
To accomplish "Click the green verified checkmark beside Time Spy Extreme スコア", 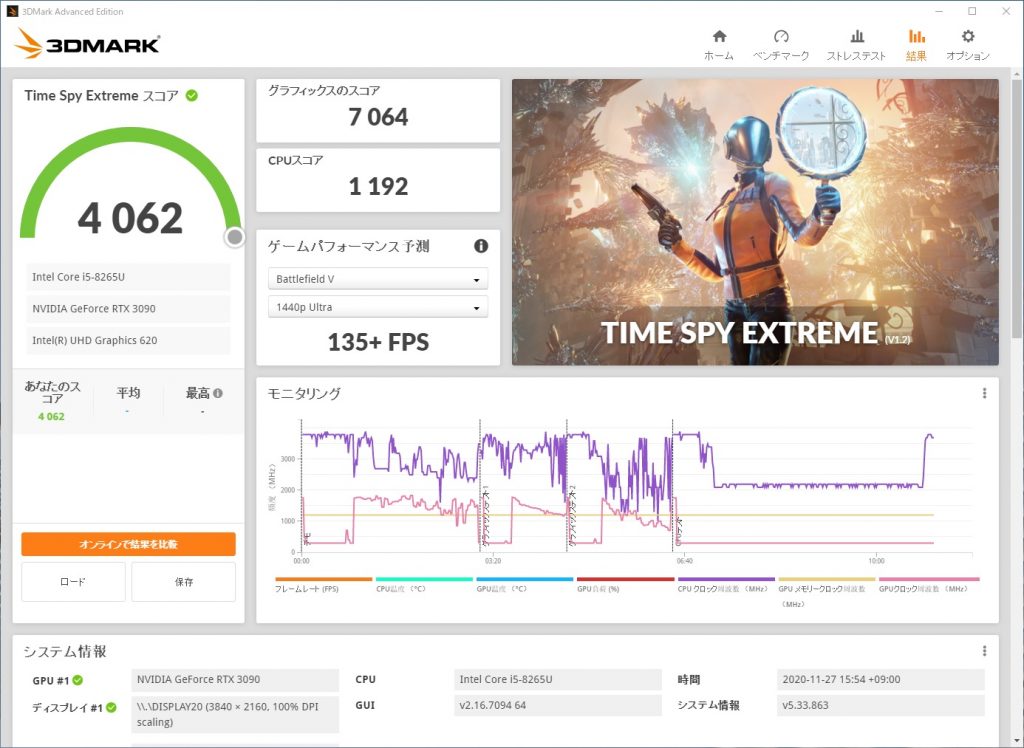I will 191,95.
